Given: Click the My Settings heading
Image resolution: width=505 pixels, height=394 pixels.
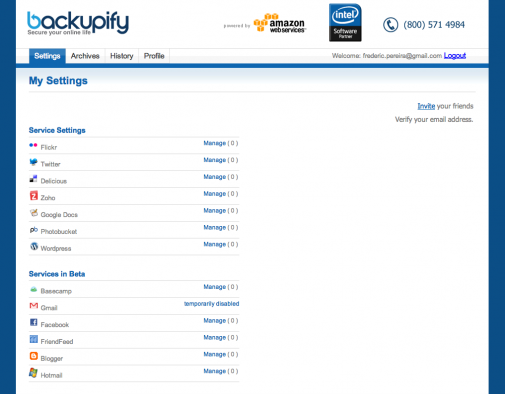Looking at the screenshot, I should [58, 81].
